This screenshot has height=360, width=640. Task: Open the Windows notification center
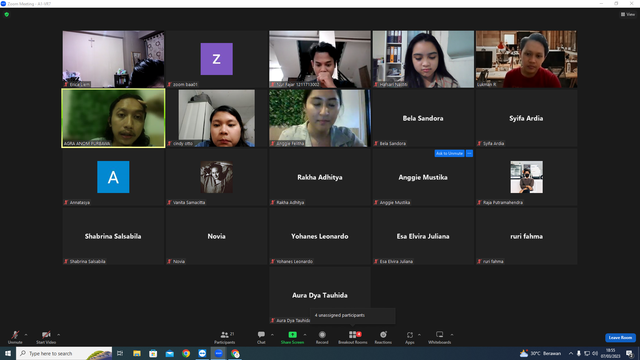pyautogui.click(x=630, y=353)
